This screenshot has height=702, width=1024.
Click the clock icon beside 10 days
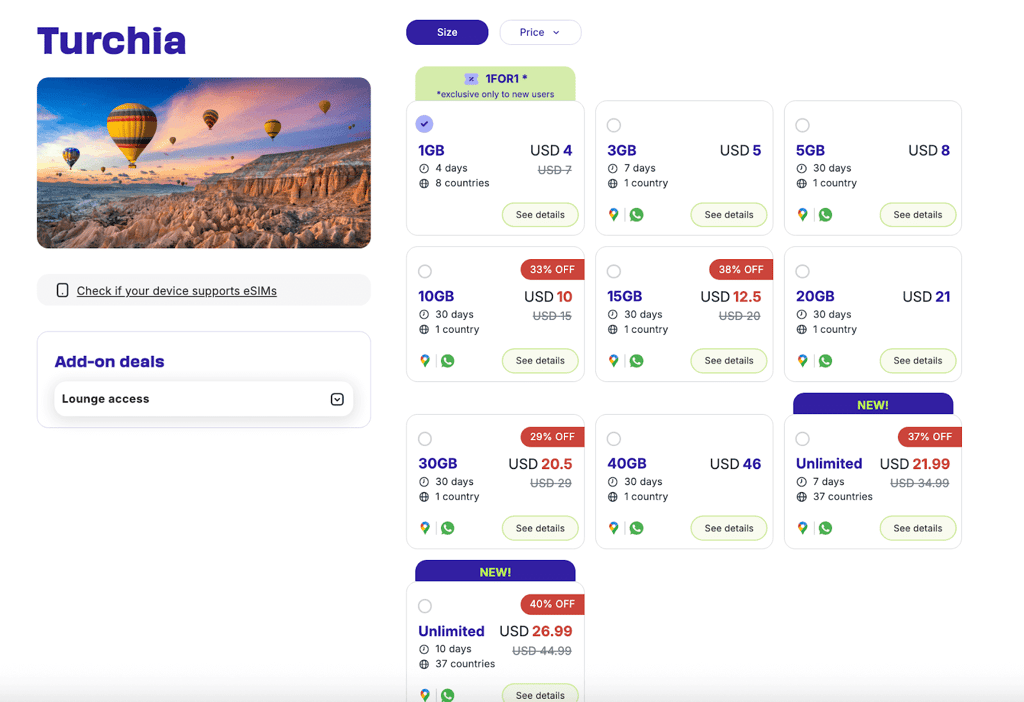pos(424,649)
